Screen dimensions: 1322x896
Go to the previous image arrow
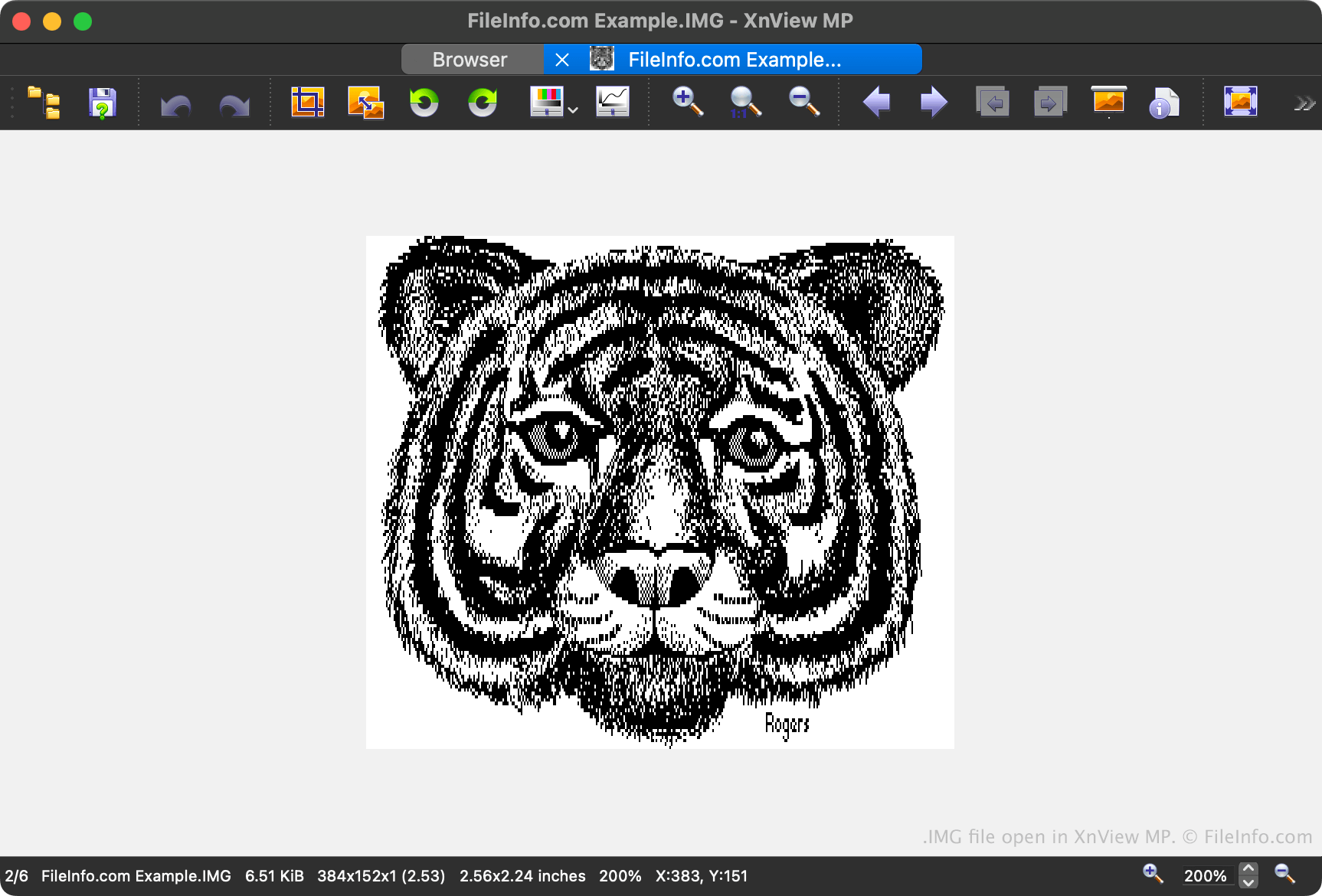click(876, 102)
